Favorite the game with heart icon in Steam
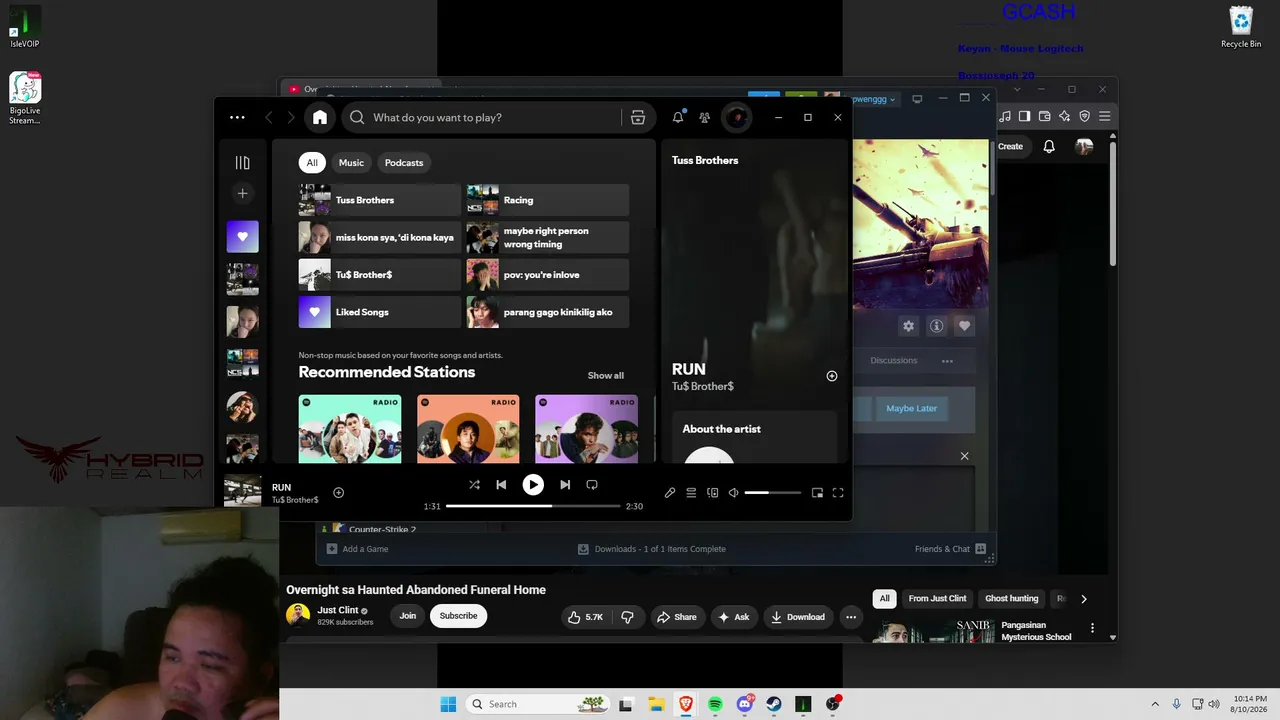 [964, 325]
